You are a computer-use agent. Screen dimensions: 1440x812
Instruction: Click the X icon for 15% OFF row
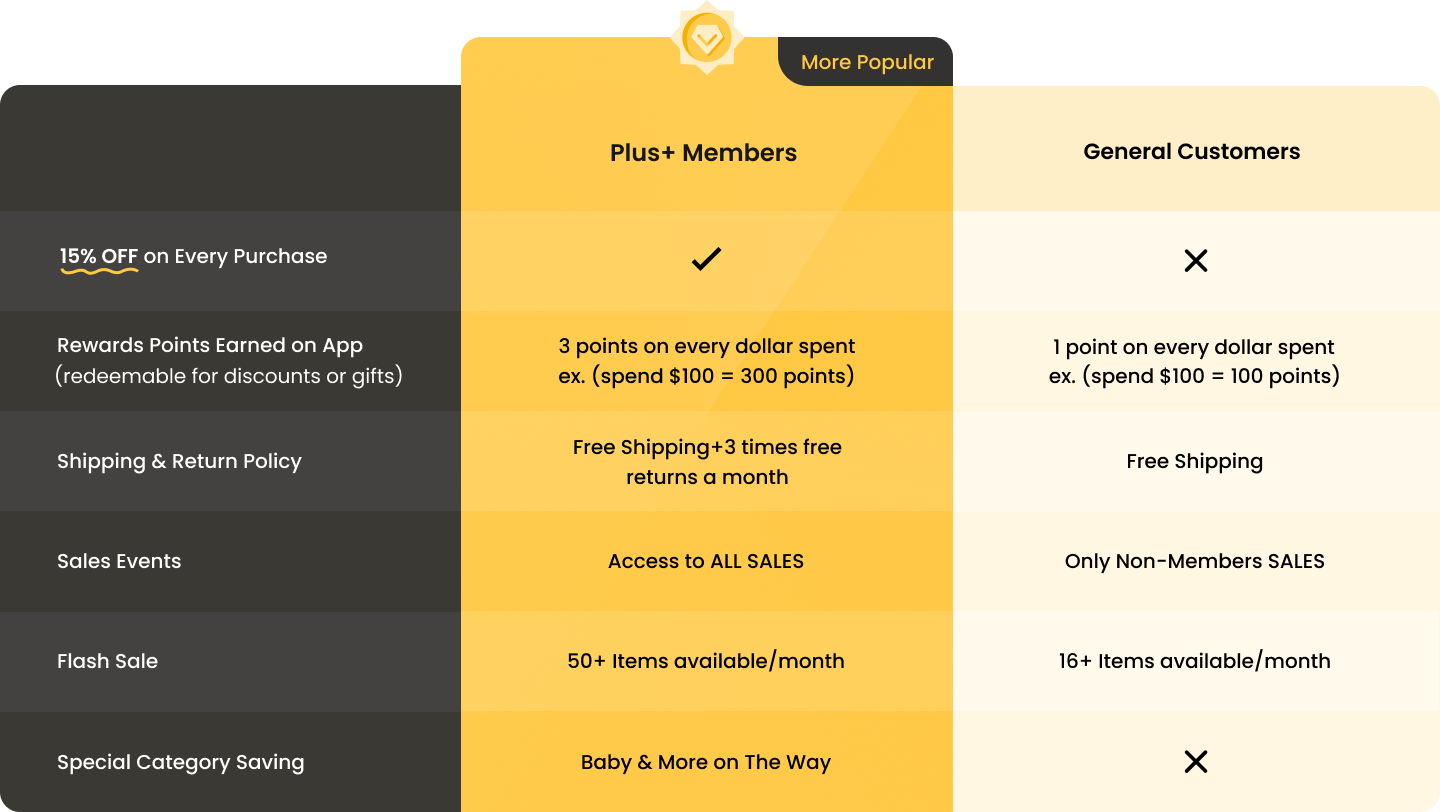[x=1195, y=261]
